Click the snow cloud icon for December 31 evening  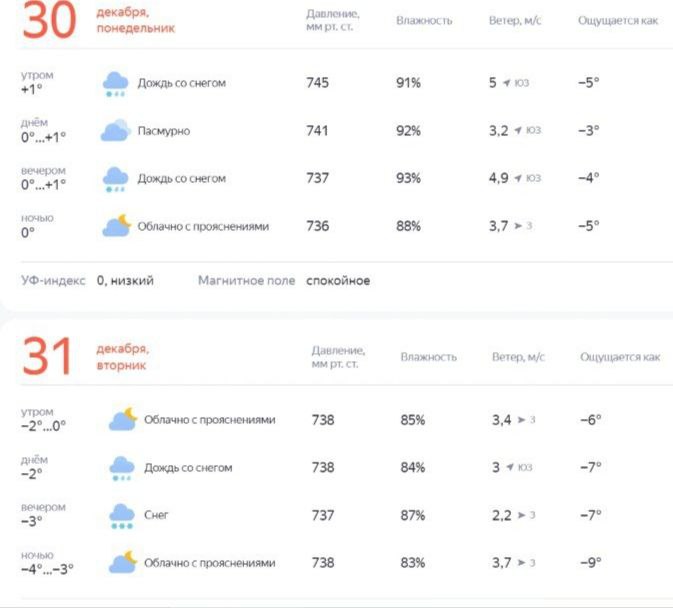[x=122, y=516]
